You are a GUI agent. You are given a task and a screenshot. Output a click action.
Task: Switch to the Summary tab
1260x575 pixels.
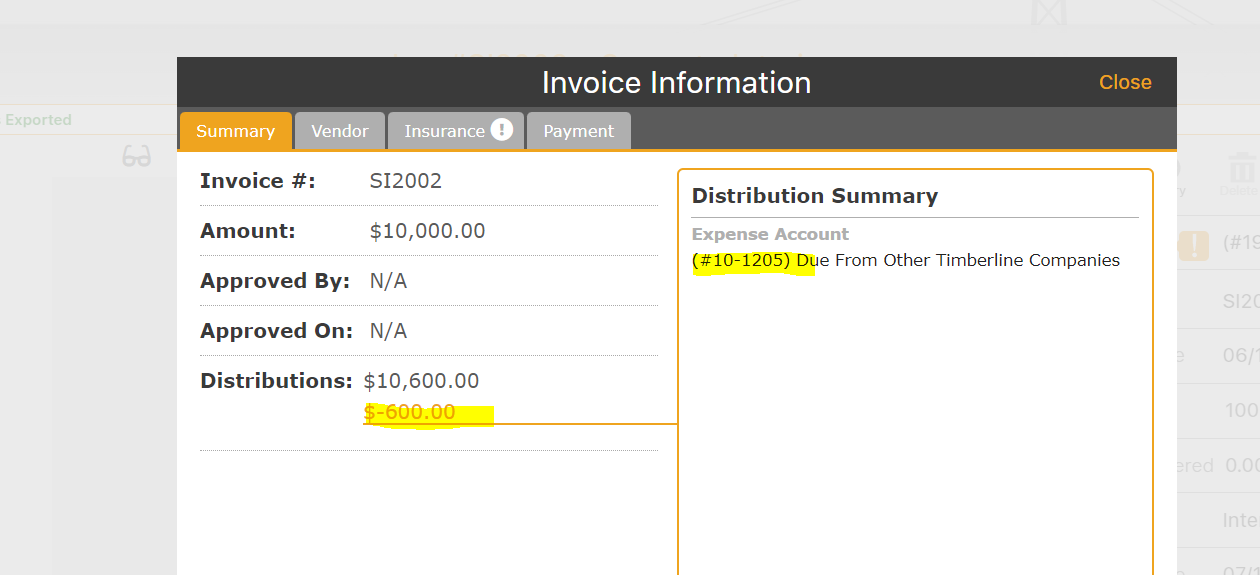pyautogui.click(x=235, y=131)
